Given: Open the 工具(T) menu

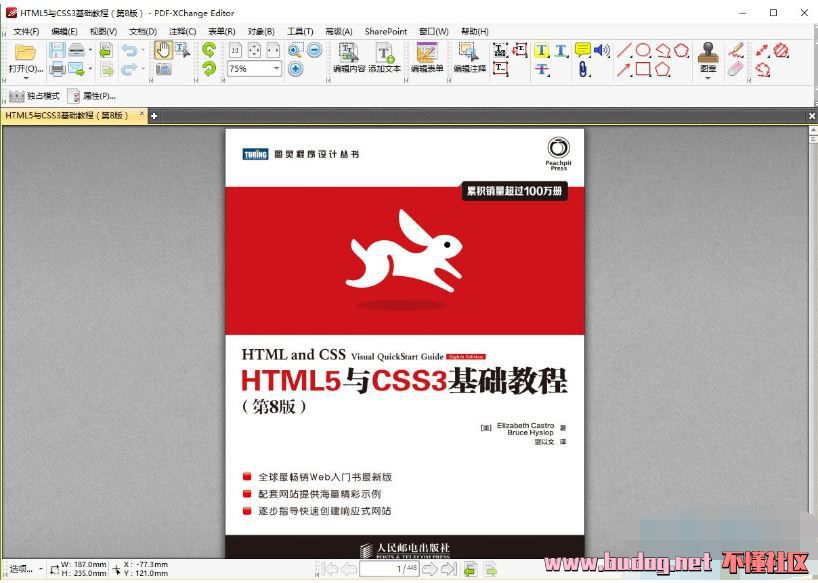Looking at the screenshot, I should point(300,31).
